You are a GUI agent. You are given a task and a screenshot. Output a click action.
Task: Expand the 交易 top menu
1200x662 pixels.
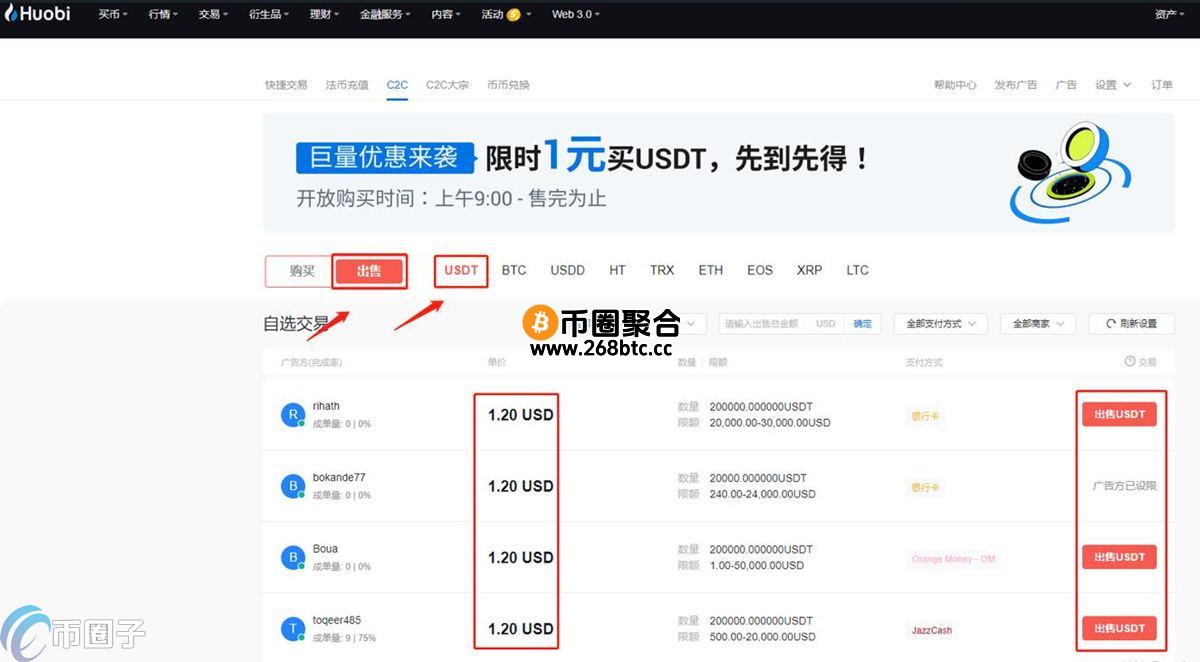pyautogui.click(x=213, y=15)
